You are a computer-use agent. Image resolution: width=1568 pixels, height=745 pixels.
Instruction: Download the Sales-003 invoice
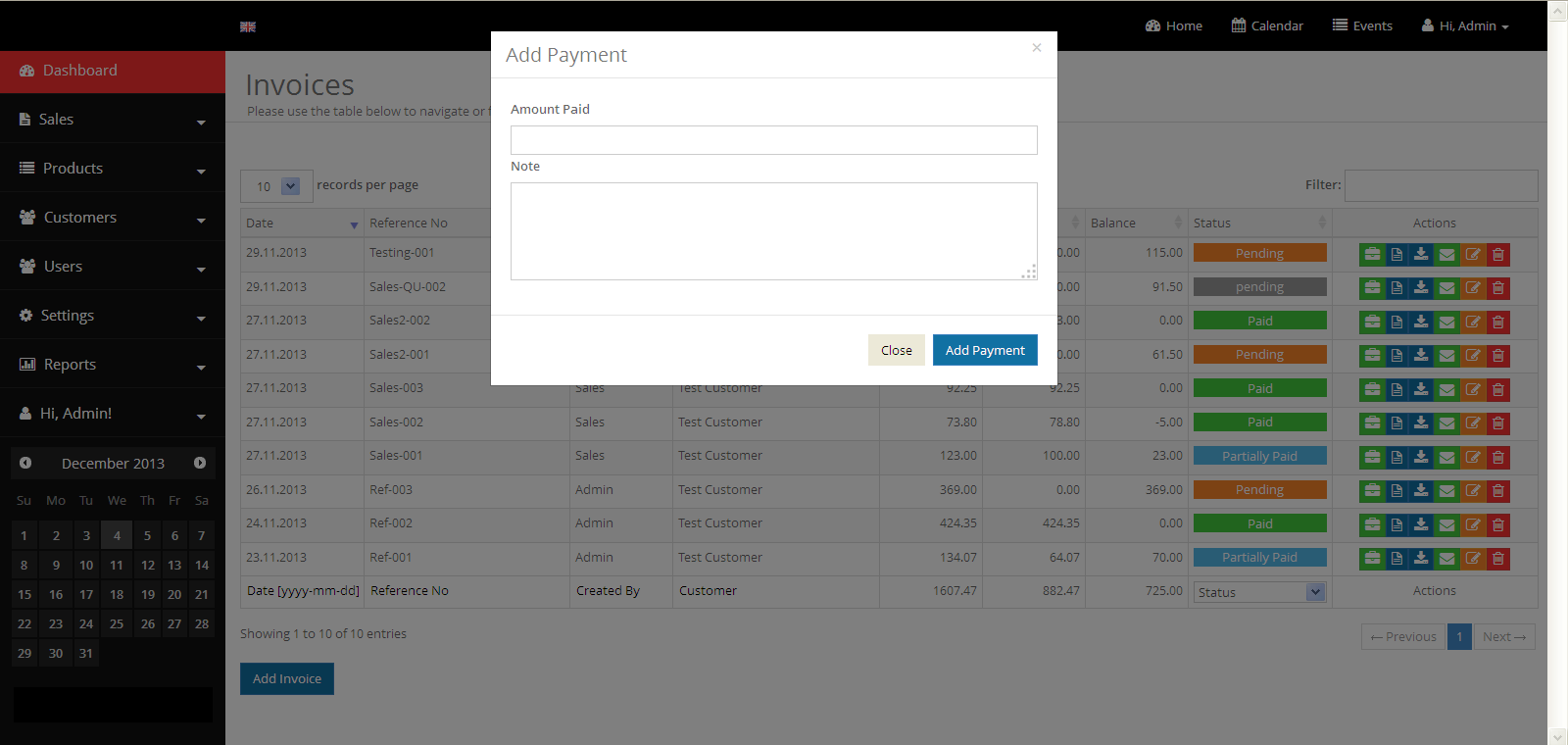pyautogui.click(x=1421, y=389)
